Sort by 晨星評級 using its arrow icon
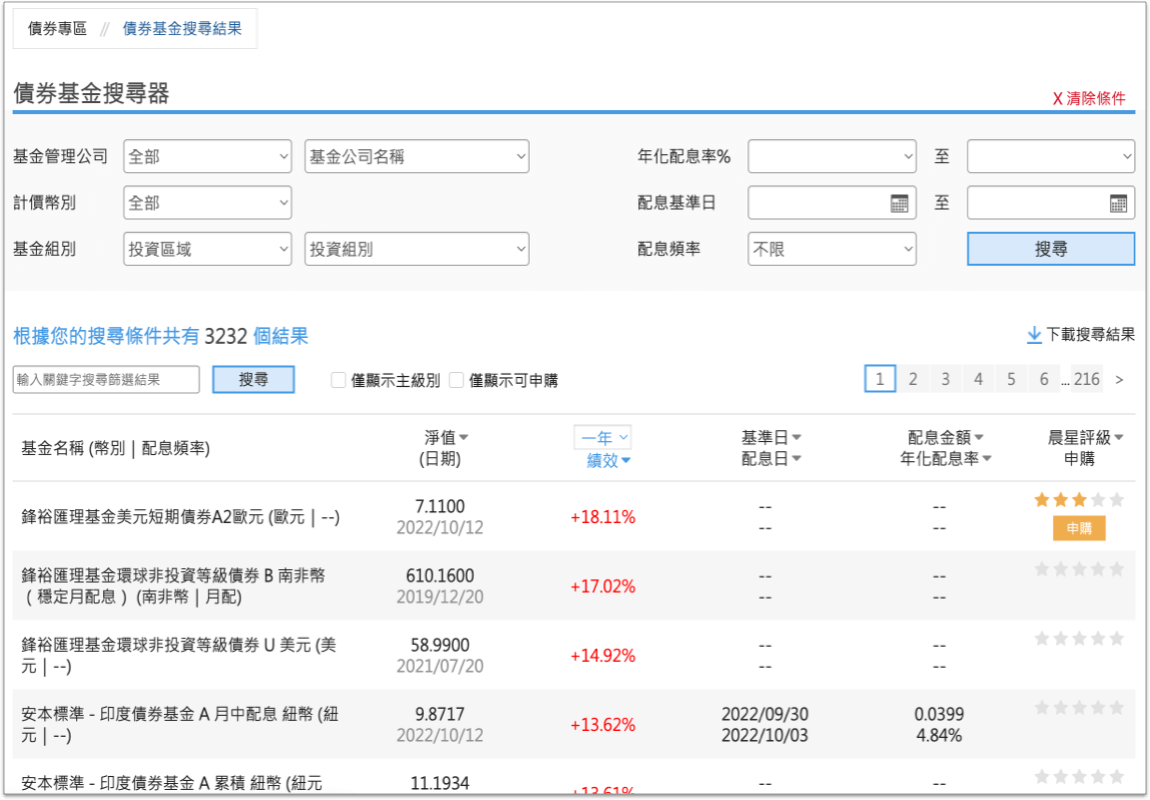 (1119, 438)
